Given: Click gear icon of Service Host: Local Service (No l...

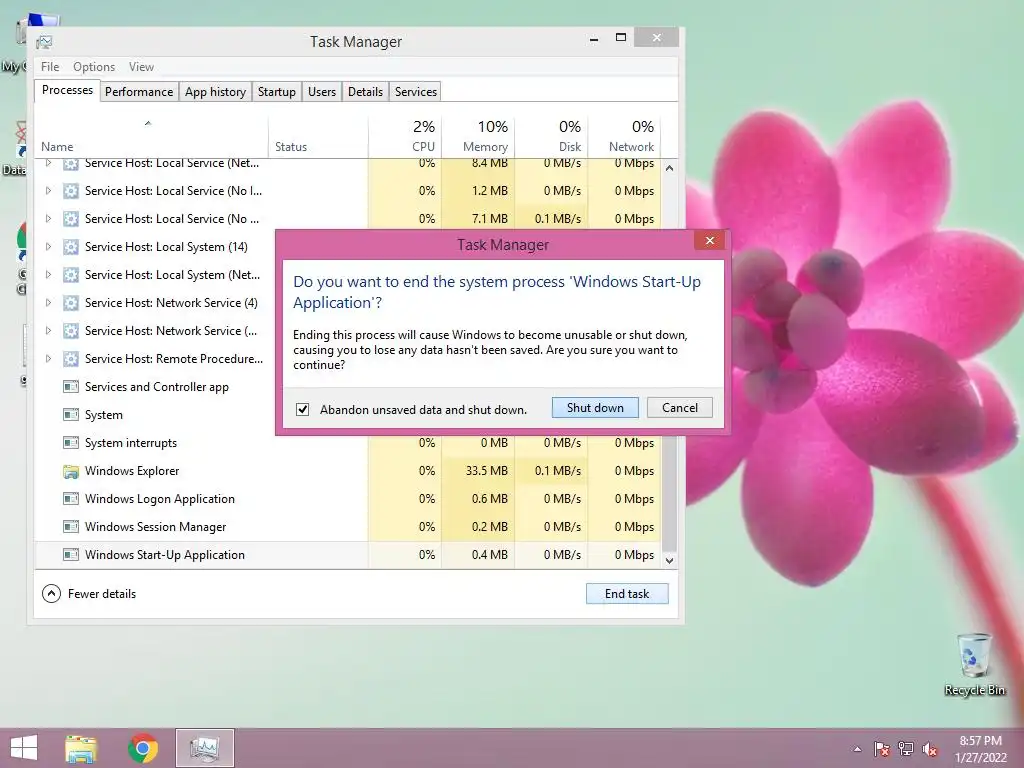Looking at the screenshot, I should click(71, 191).
